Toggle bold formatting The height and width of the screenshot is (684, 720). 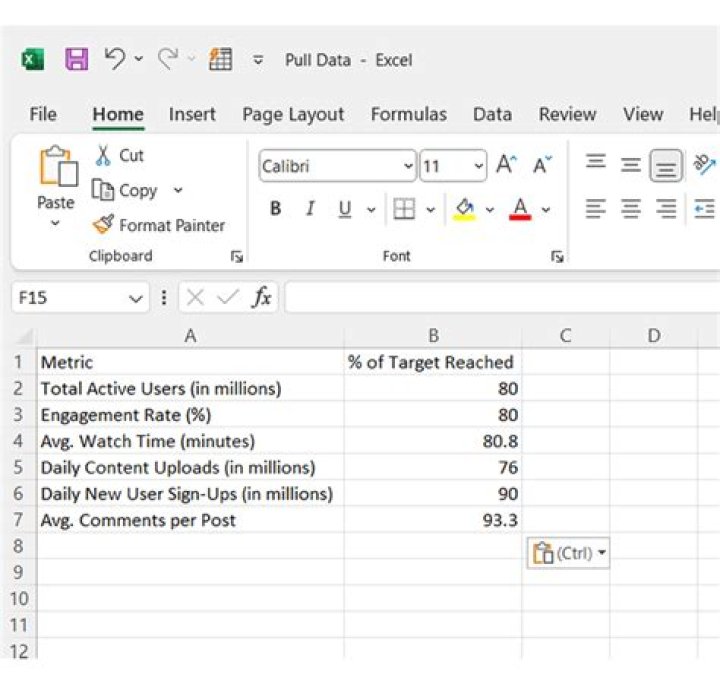tap(275, 209)
